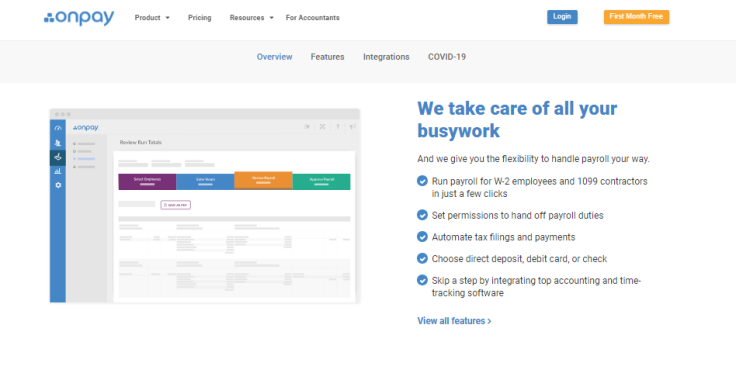Switch to the COVID-19 tab
Viewport: 736px width, 380px height.
(x=446, y=57)
